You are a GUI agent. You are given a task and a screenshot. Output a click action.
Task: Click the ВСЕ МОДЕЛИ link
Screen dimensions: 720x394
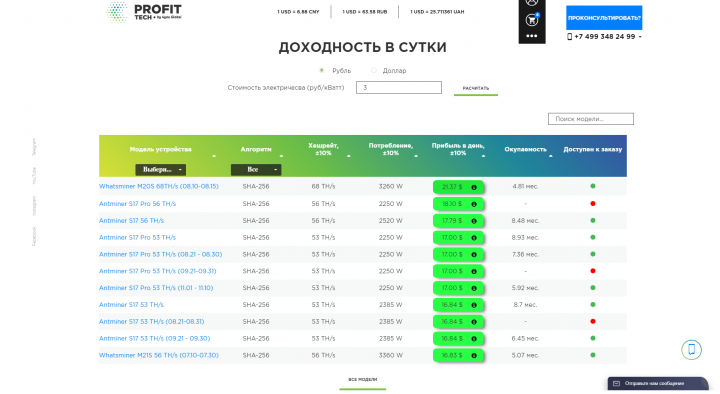[x=362, y=380]
